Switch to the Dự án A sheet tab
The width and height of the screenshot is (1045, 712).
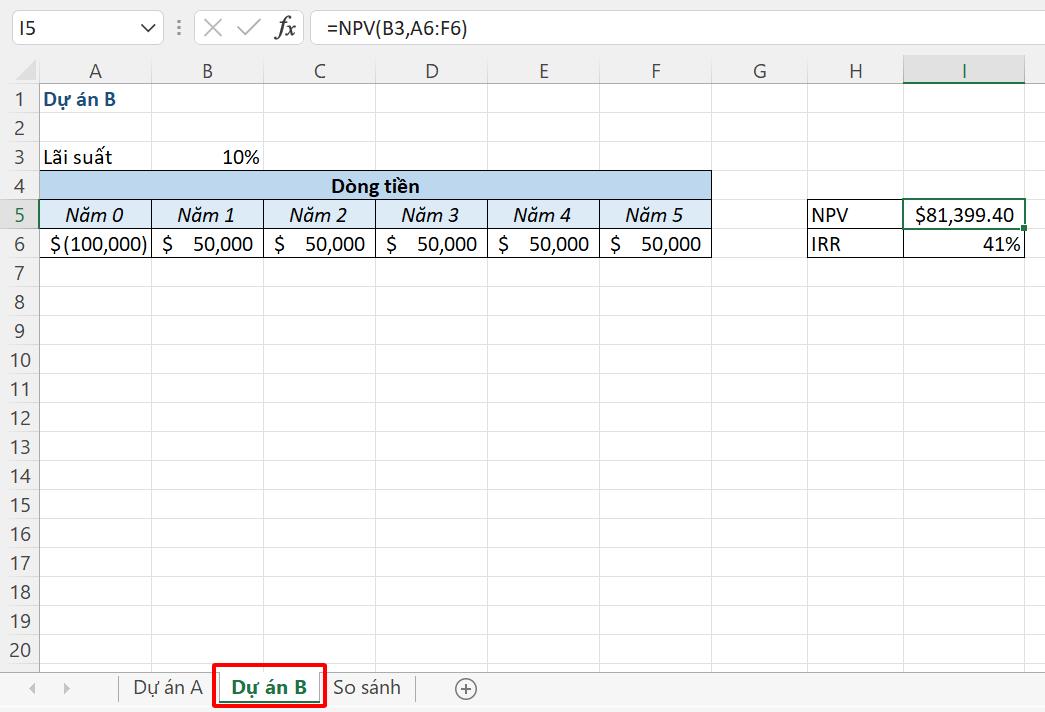(168, 687)
